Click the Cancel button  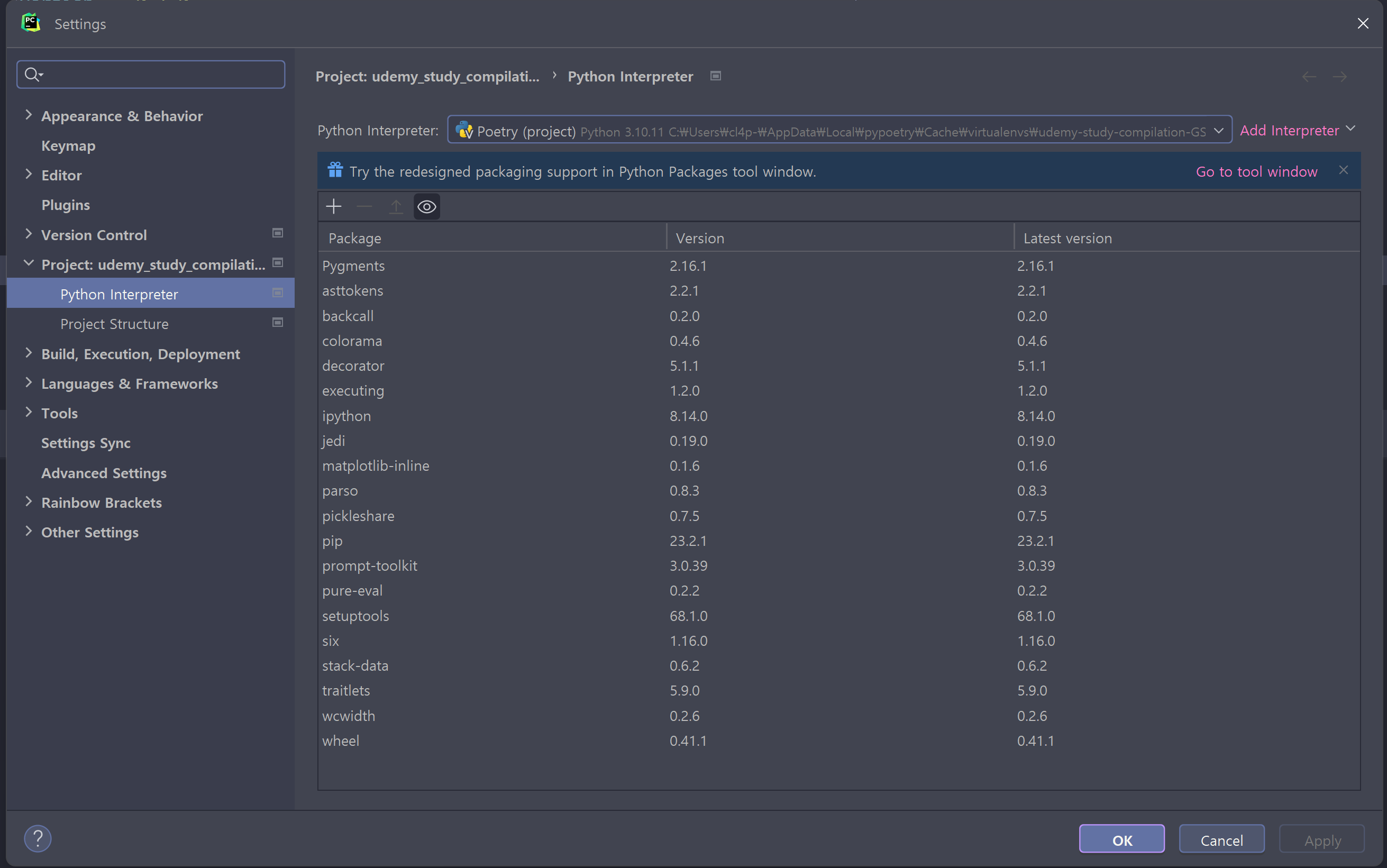(1221, 839)
